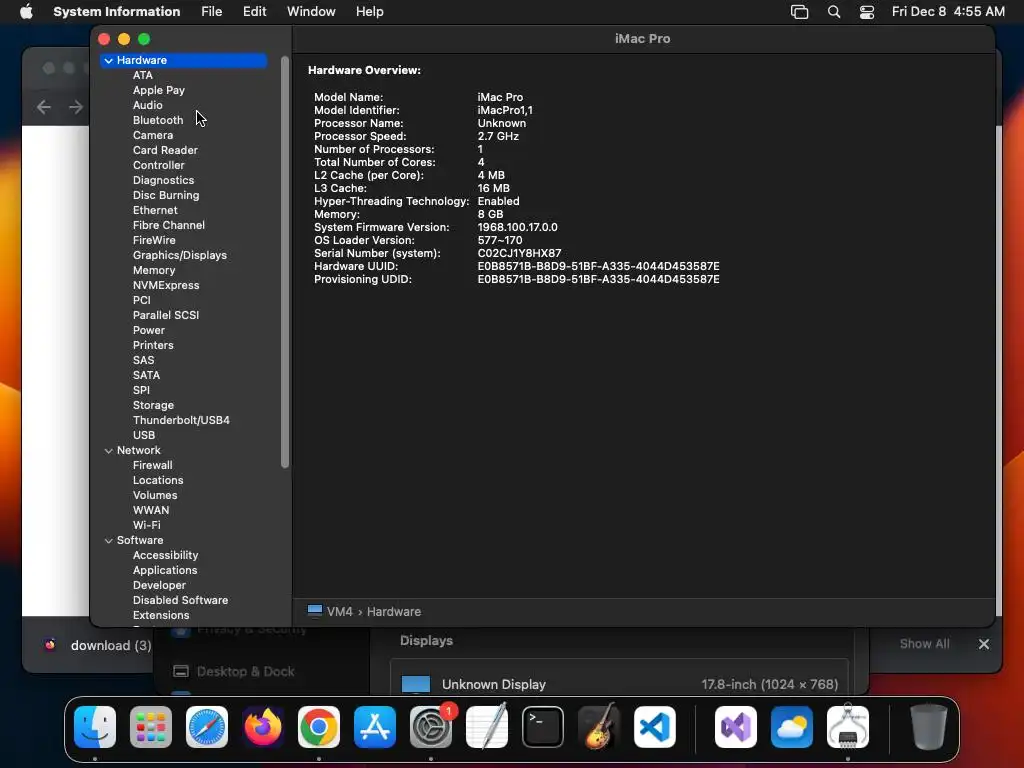The height and width of the screenshot is (768, 1024).
Task: Select Card Reader in the sidebar
Action: click(x=165, y=150)
